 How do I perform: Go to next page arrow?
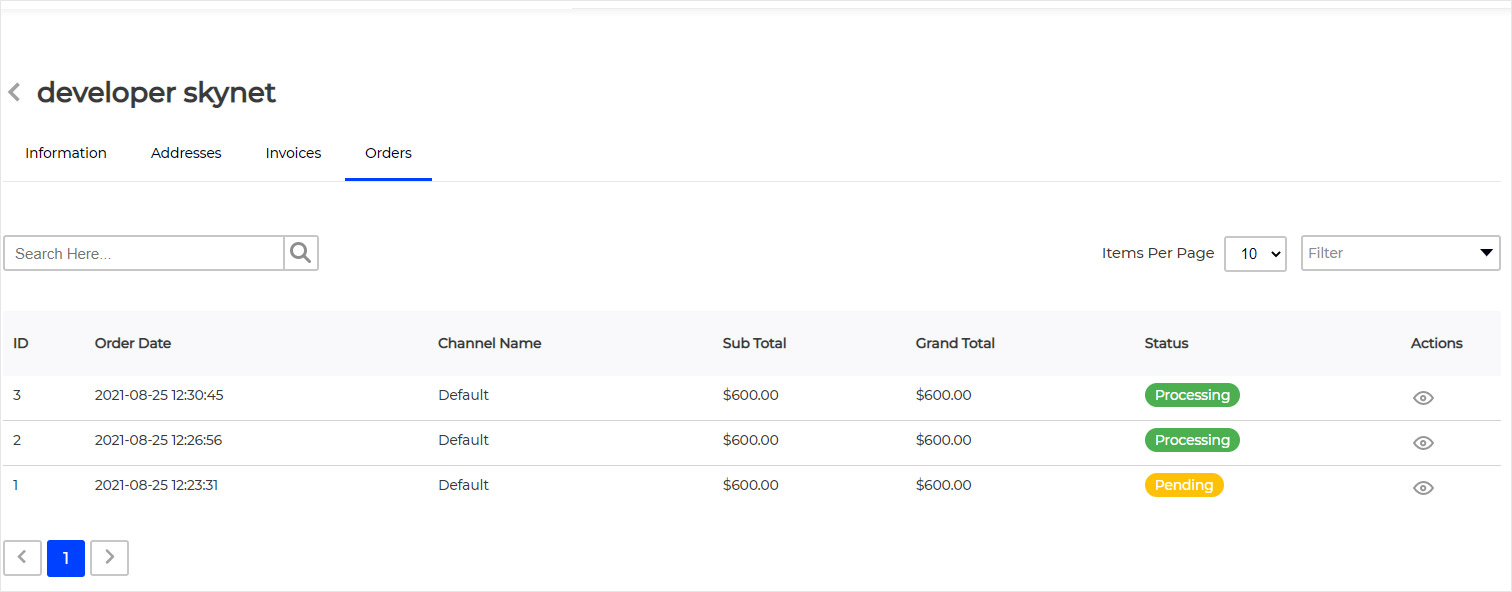coord(109,558)
